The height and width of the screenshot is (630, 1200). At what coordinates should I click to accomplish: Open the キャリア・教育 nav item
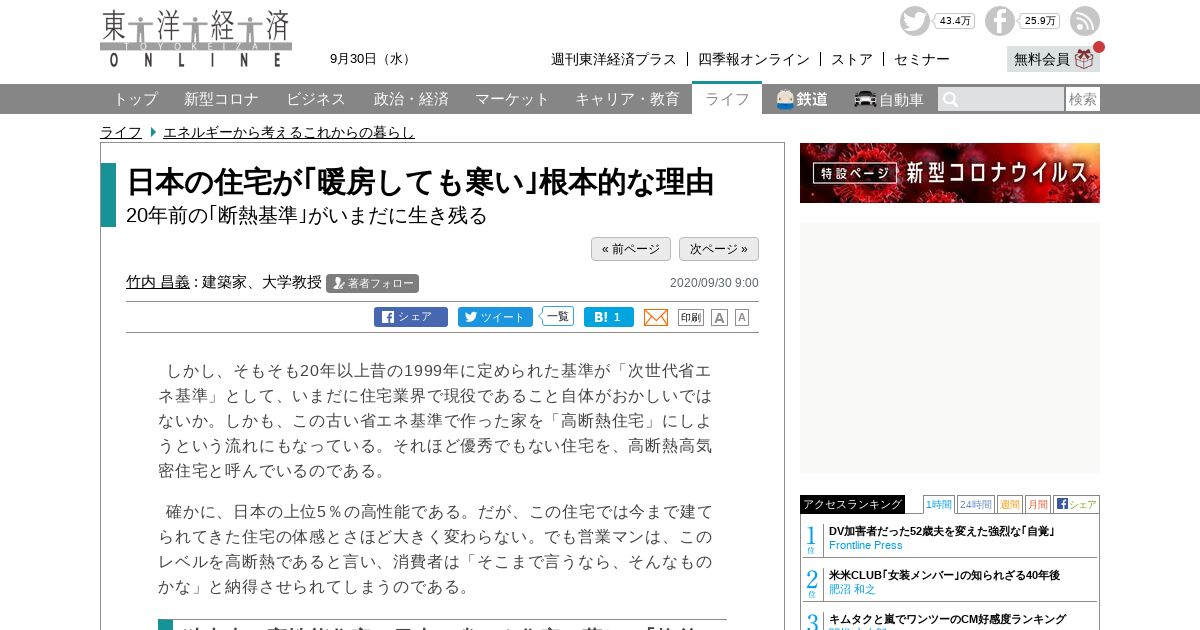tap(627, 99)
